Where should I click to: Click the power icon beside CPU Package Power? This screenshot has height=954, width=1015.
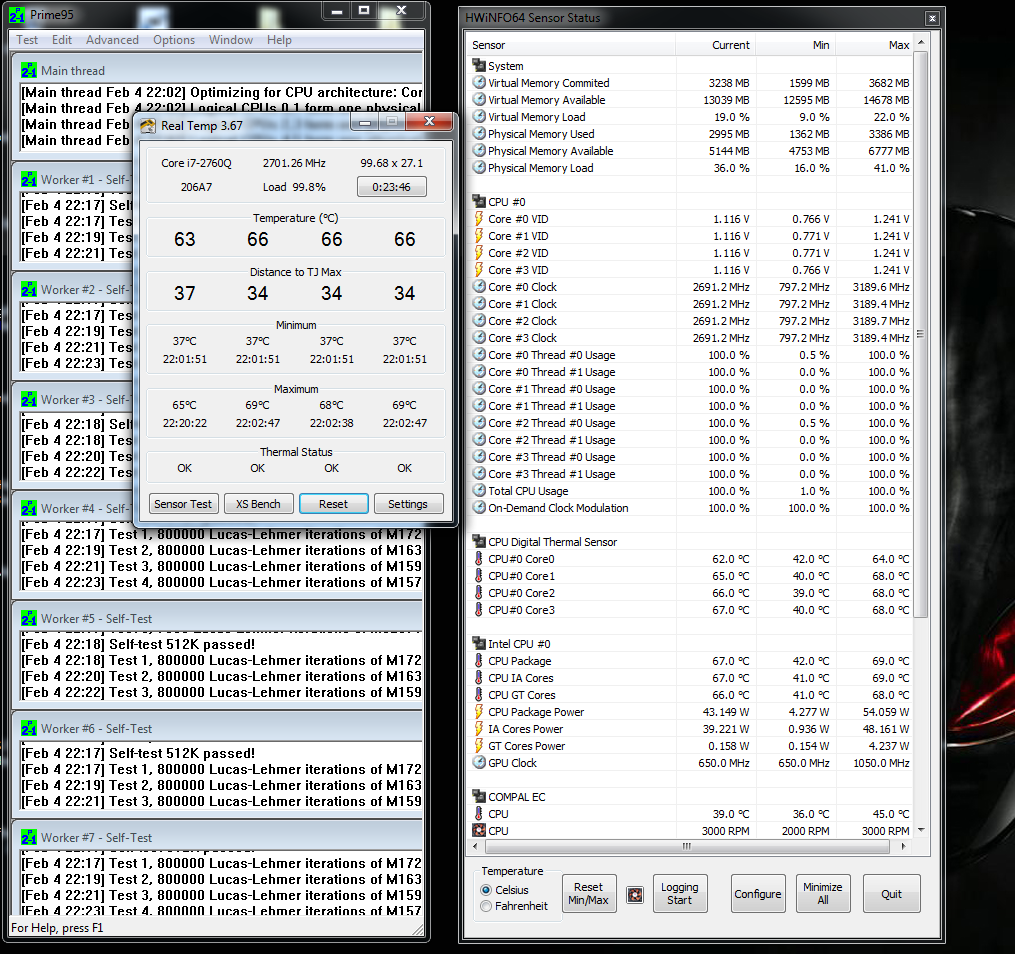coord(479,712)
